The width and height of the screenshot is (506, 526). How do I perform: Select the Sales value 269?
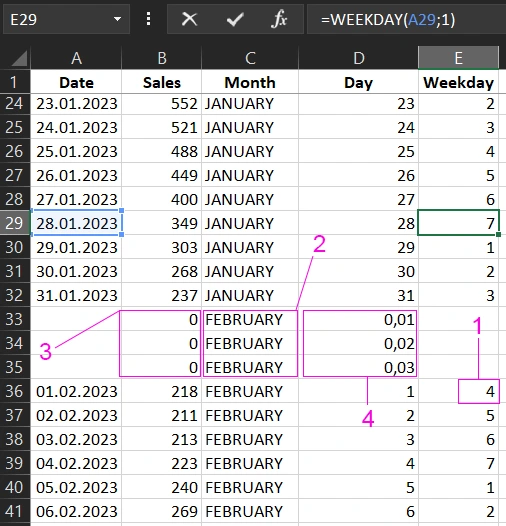tap(162, 511)
